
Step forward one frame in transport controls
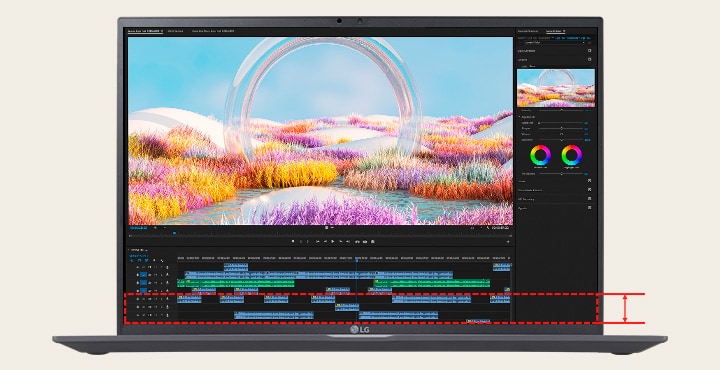(341, 241)
